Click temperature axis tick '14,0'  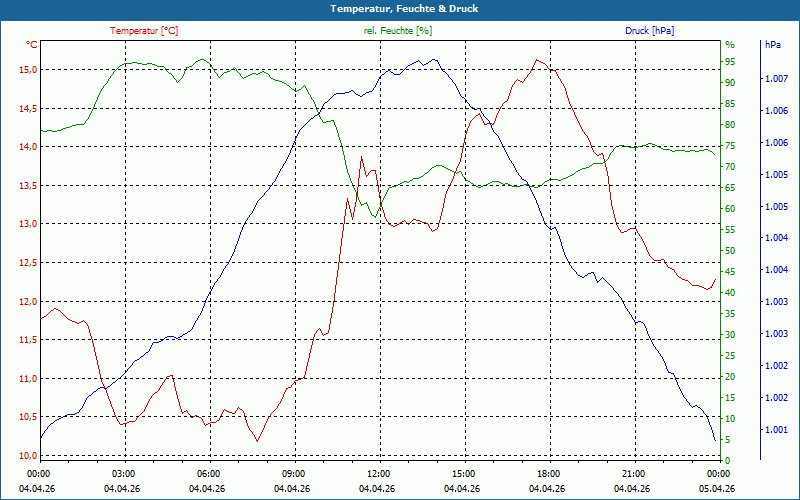coord(28,146)
